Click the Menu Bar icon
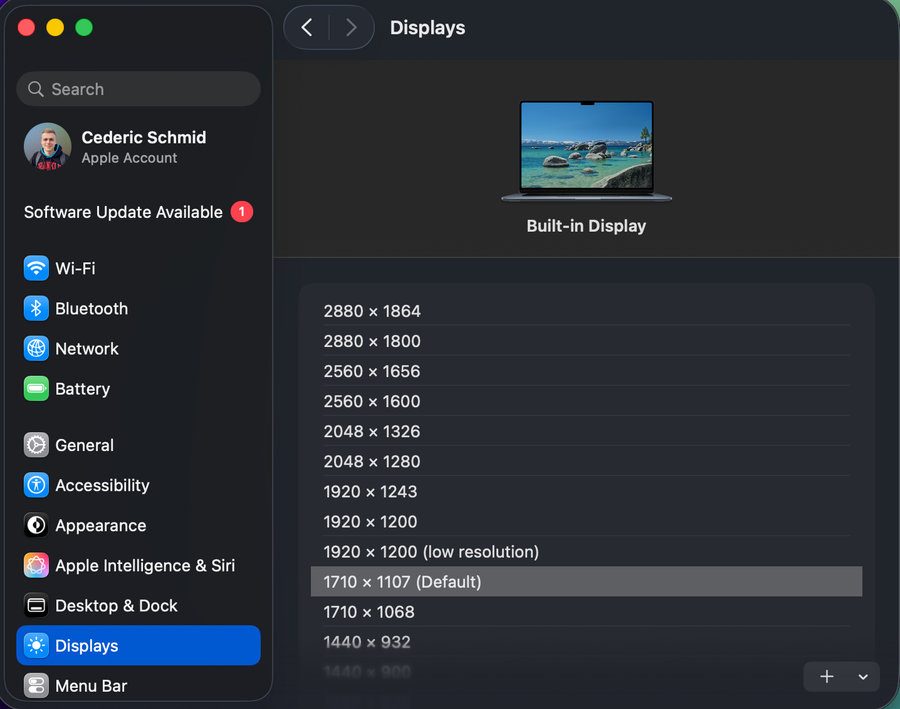900x709 pixels. click(x=36, y=685)
